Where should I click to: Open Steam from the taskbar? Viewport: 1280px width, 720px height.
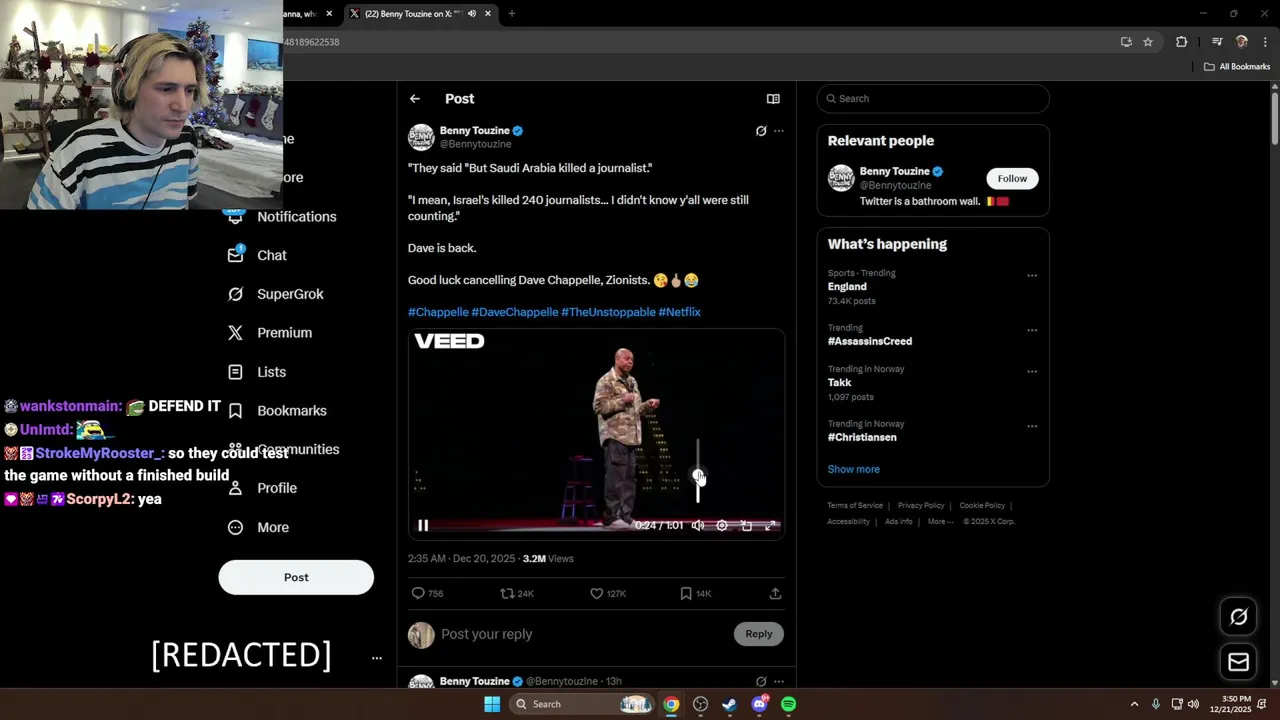730,704
